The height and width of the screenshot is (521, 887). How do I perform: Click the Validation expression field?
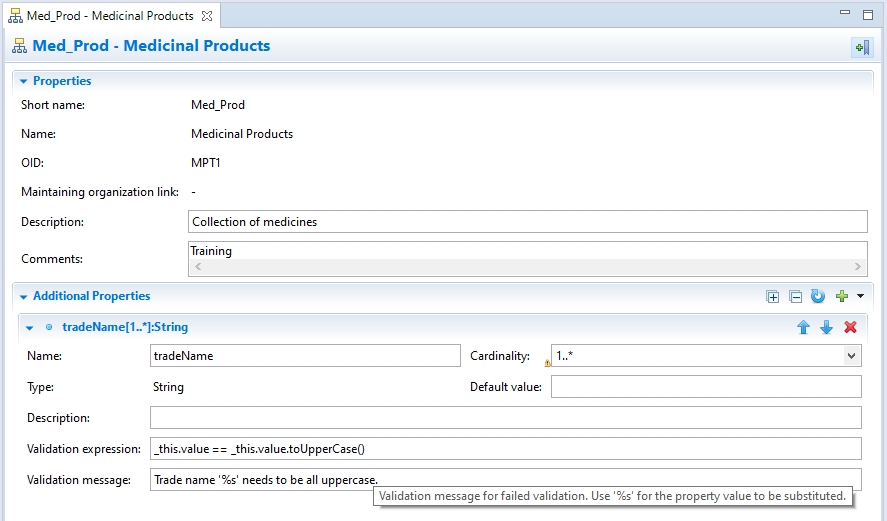coord(505,449)
